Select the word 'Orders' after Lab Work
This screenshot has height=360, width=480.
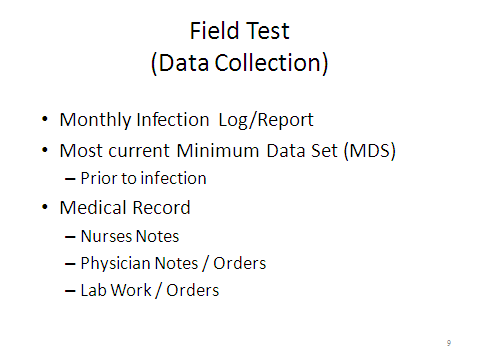click(x=193, y=290)
